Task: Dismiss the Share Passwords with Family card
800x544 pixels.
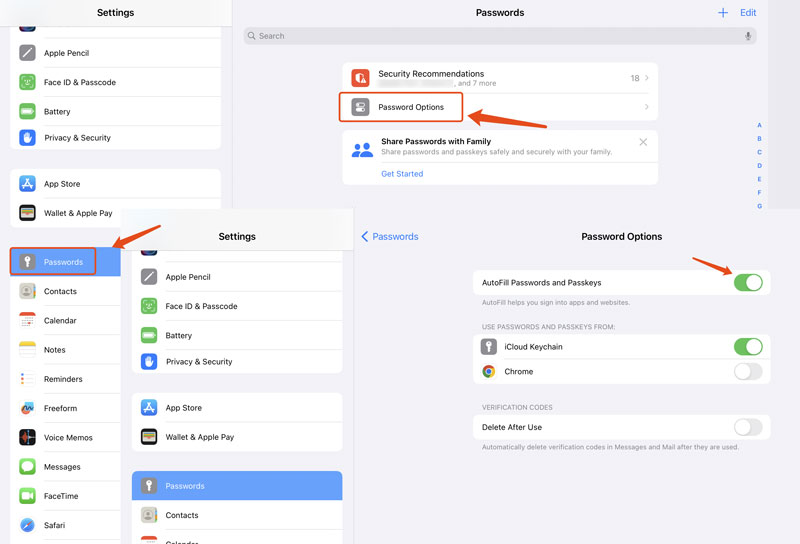Action: pyautogui.click(x=643, y=142)
